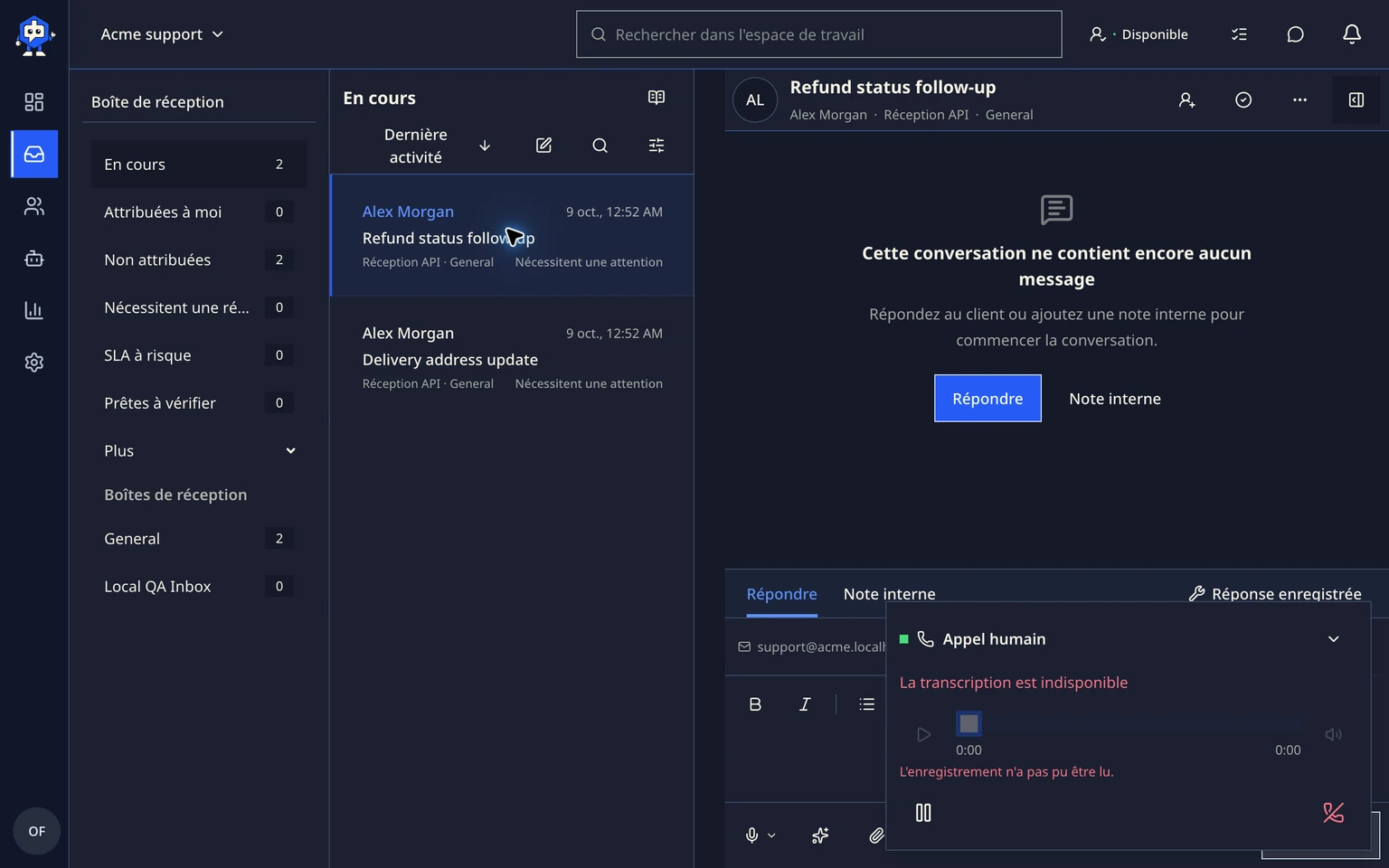The height and width of the screenshot is (868, 1389).
Task: Open the reports chart icon in sidebar
Action: pyautogui.click(x=34, y=311)
